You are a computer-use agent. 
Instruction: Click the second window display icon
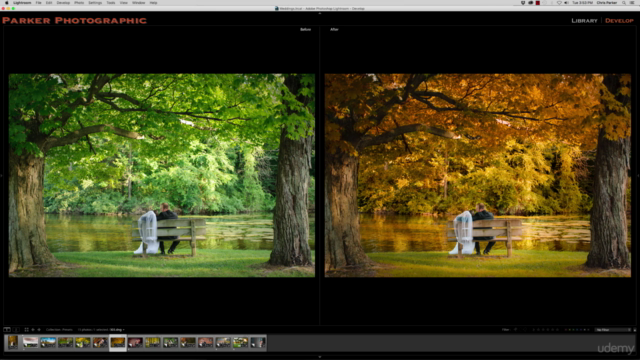pos(16,330)
